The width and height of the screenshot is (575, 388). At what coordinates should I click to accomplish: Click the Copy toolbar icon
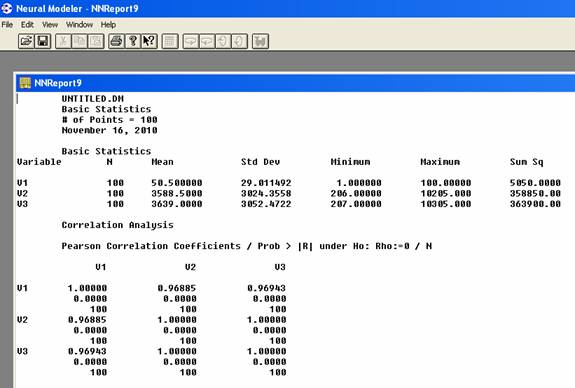click(80, 41)
